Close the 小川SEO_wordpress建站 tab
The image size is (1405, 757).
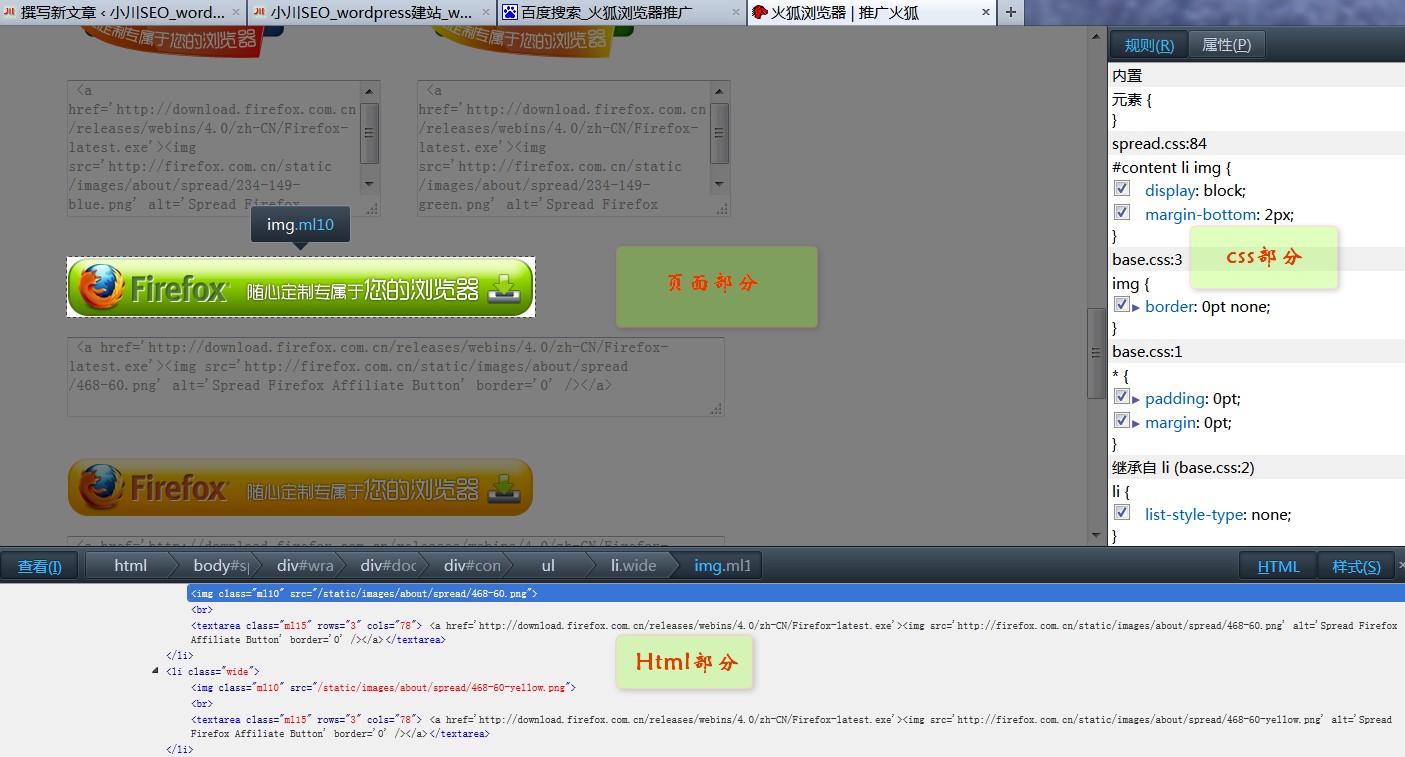pyautogui.click(x=485, y=13)
